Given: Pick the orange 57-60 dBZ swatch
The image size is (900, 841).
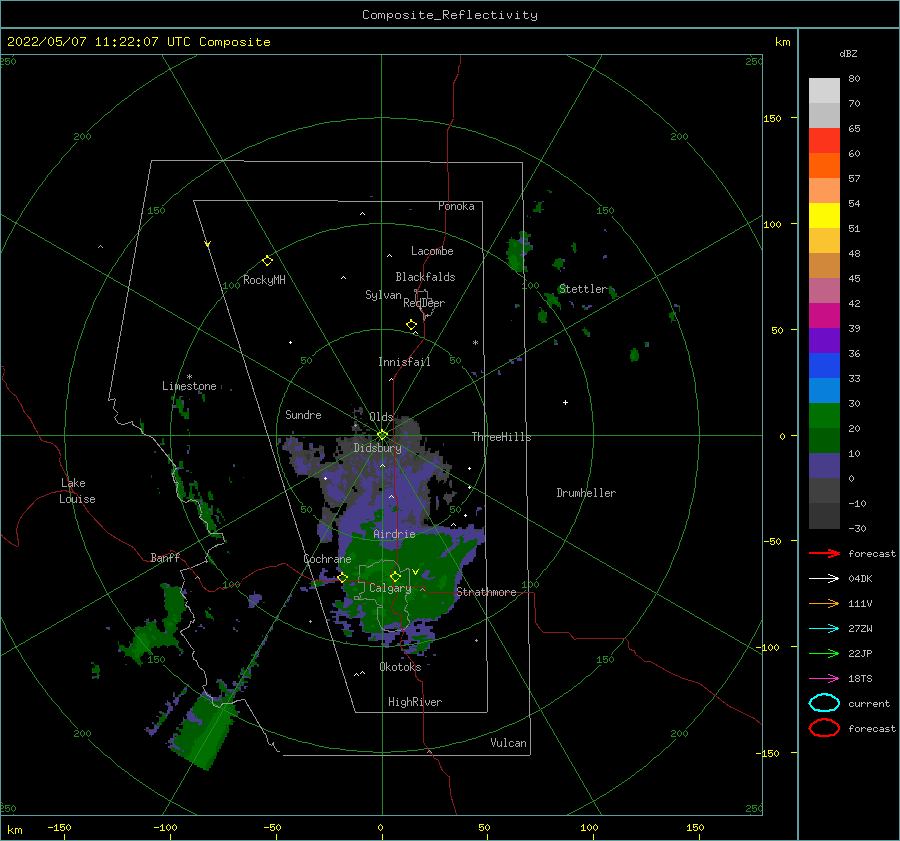Looking at the screenshot, I should point(824,166).
